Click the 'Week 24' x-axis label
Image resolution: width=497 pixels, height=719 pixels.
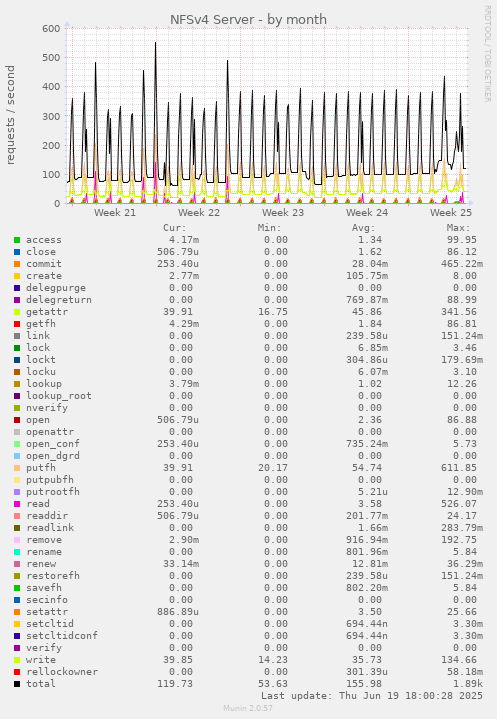tap(367, 213)
